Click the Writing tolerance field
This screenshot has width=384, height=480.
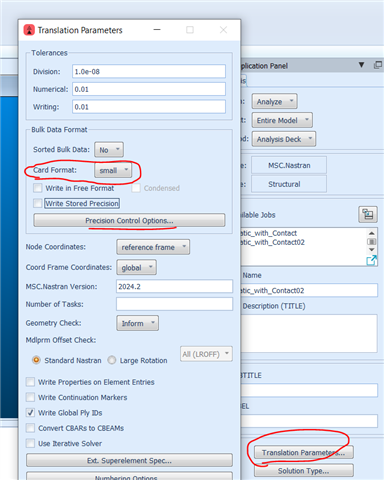coord(149,107)
